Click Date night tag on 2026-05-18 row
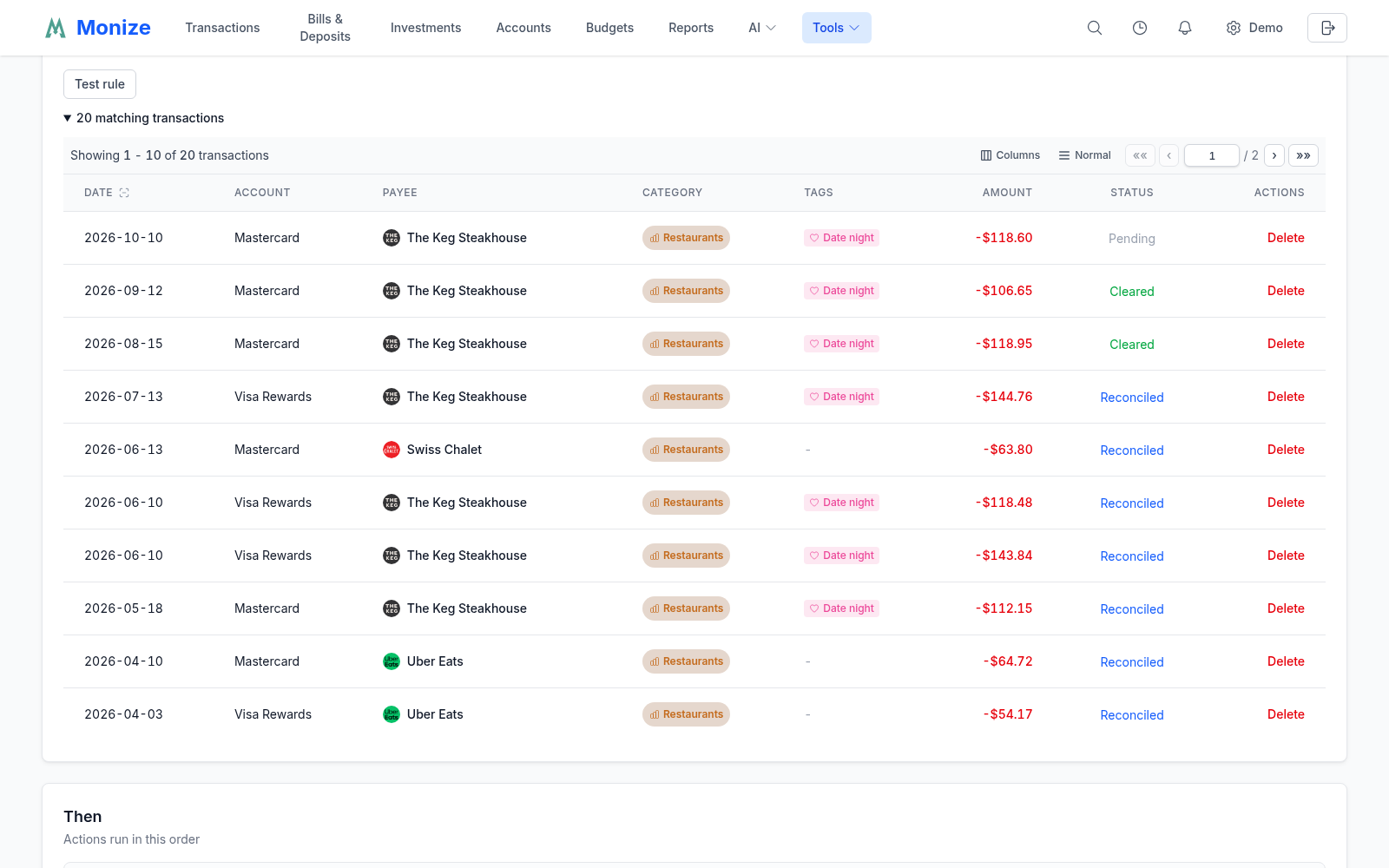Viewport: 1389px width, 868px height. [841, 608]
